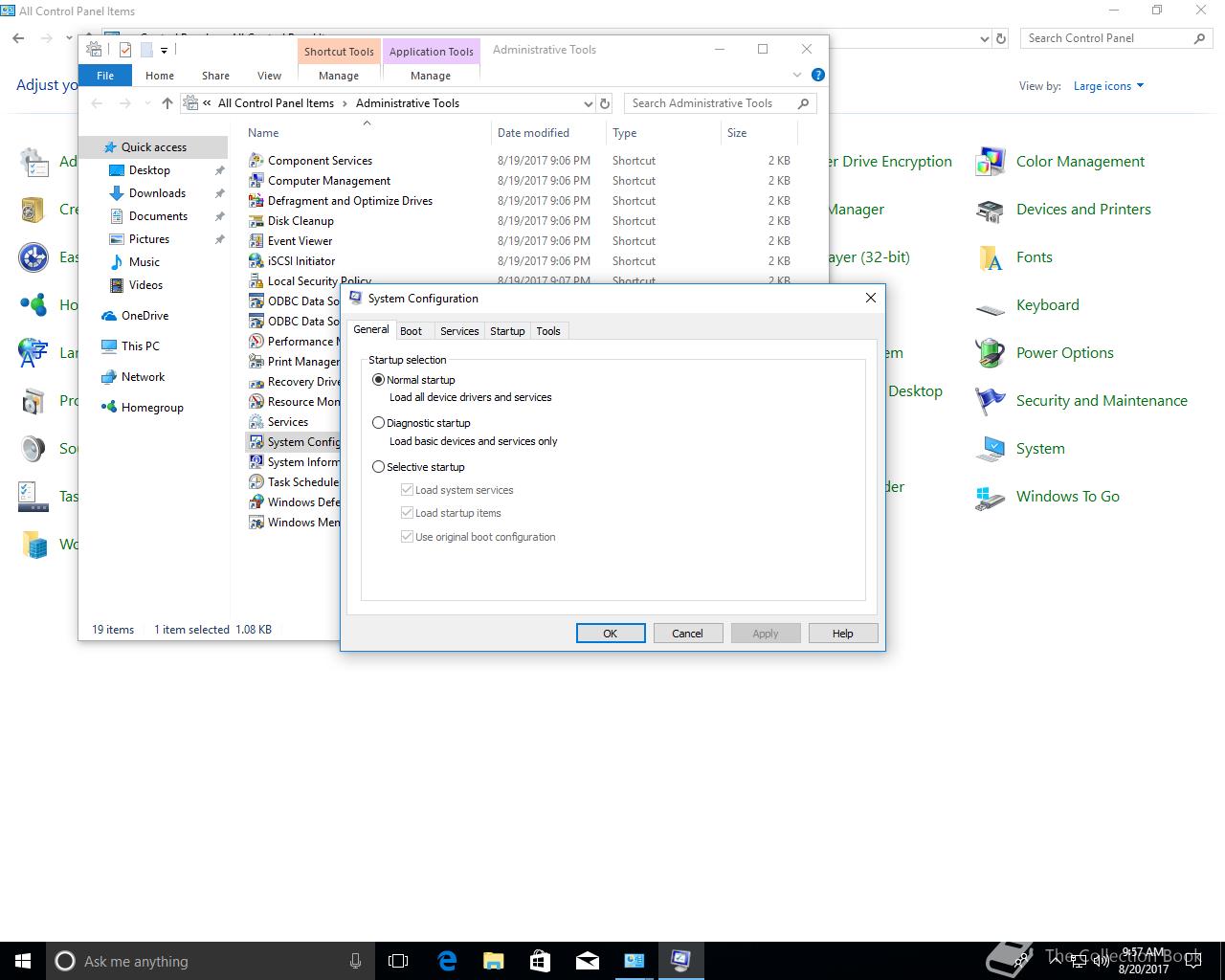Toggle Use original boot configuration checkbox
Screen dimensions: 1225x980
(407, 537)
